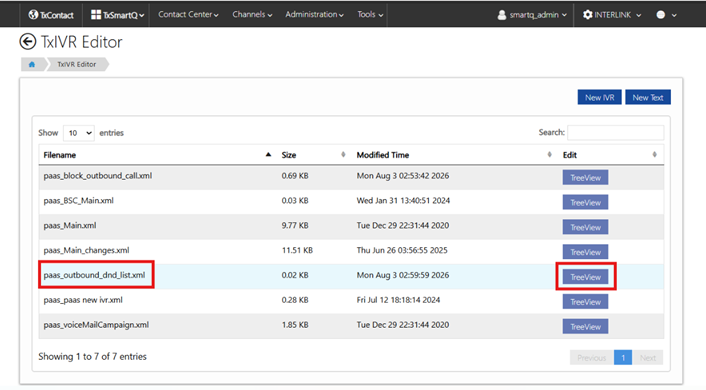Click the 0.69 KB size cell
This screenshot has height=390, width=706.
tap(295, 176)
